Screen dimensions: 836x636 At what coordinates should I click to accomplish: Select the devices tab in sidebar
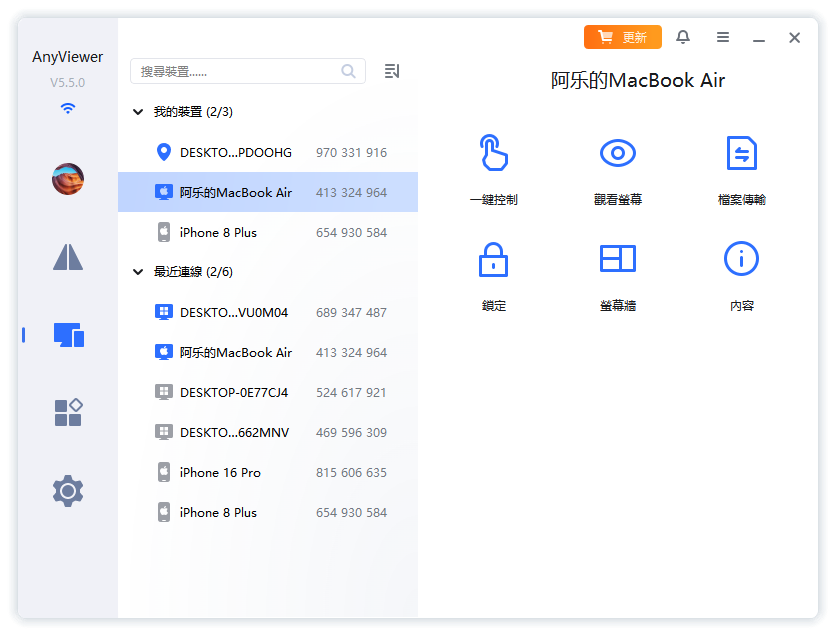(x=68, y=335)
